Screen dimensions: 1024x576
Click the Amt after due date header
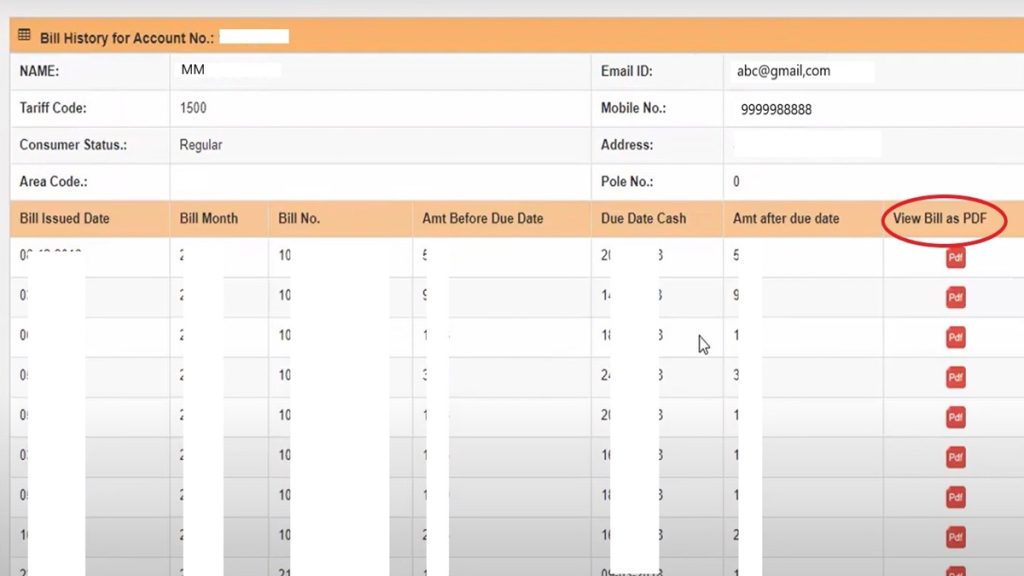789,218
